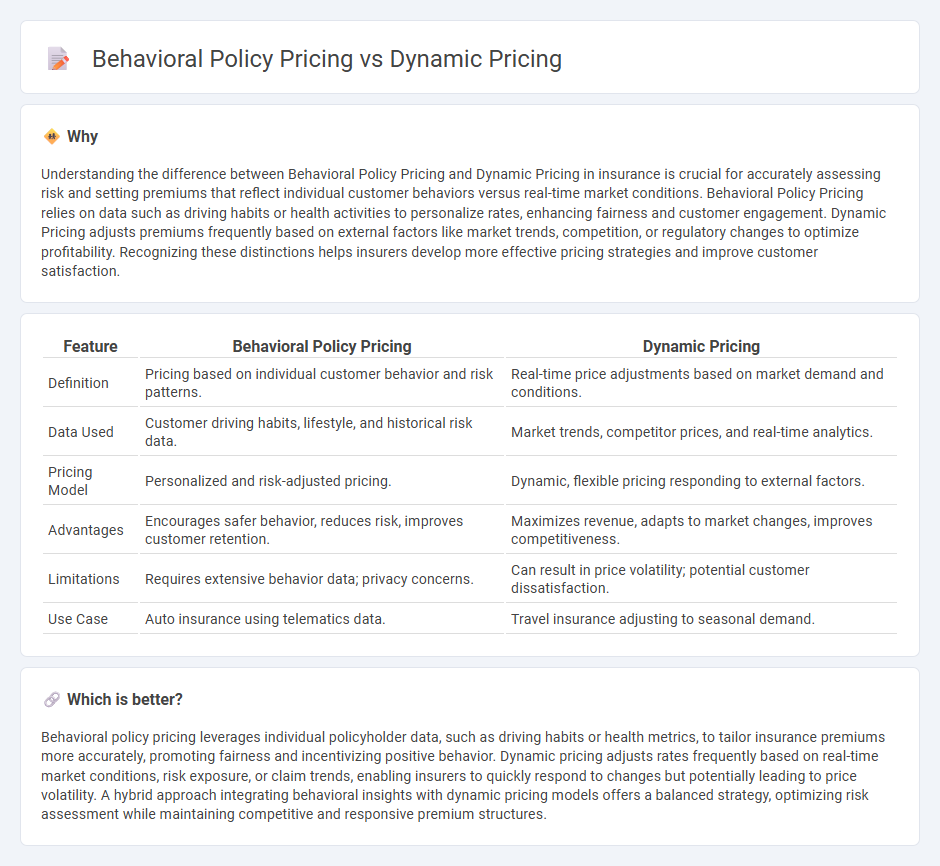Screen dimensions: 940x866
Task: Select the Use Case row label
Action: [78, 619]
